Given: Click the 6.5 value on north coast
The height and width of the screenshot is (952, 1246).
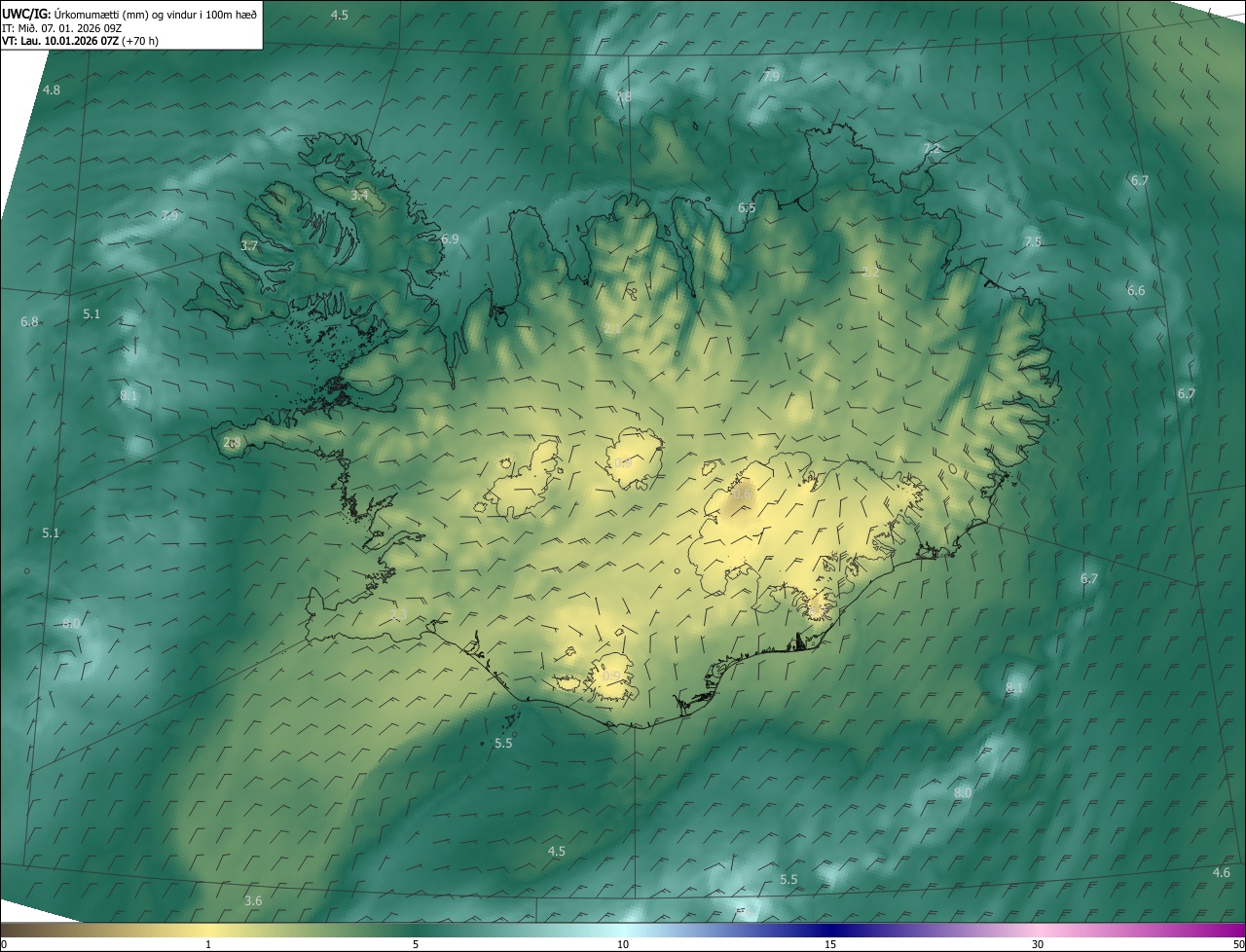Looking at the screenshot, I should pos(747,208).
